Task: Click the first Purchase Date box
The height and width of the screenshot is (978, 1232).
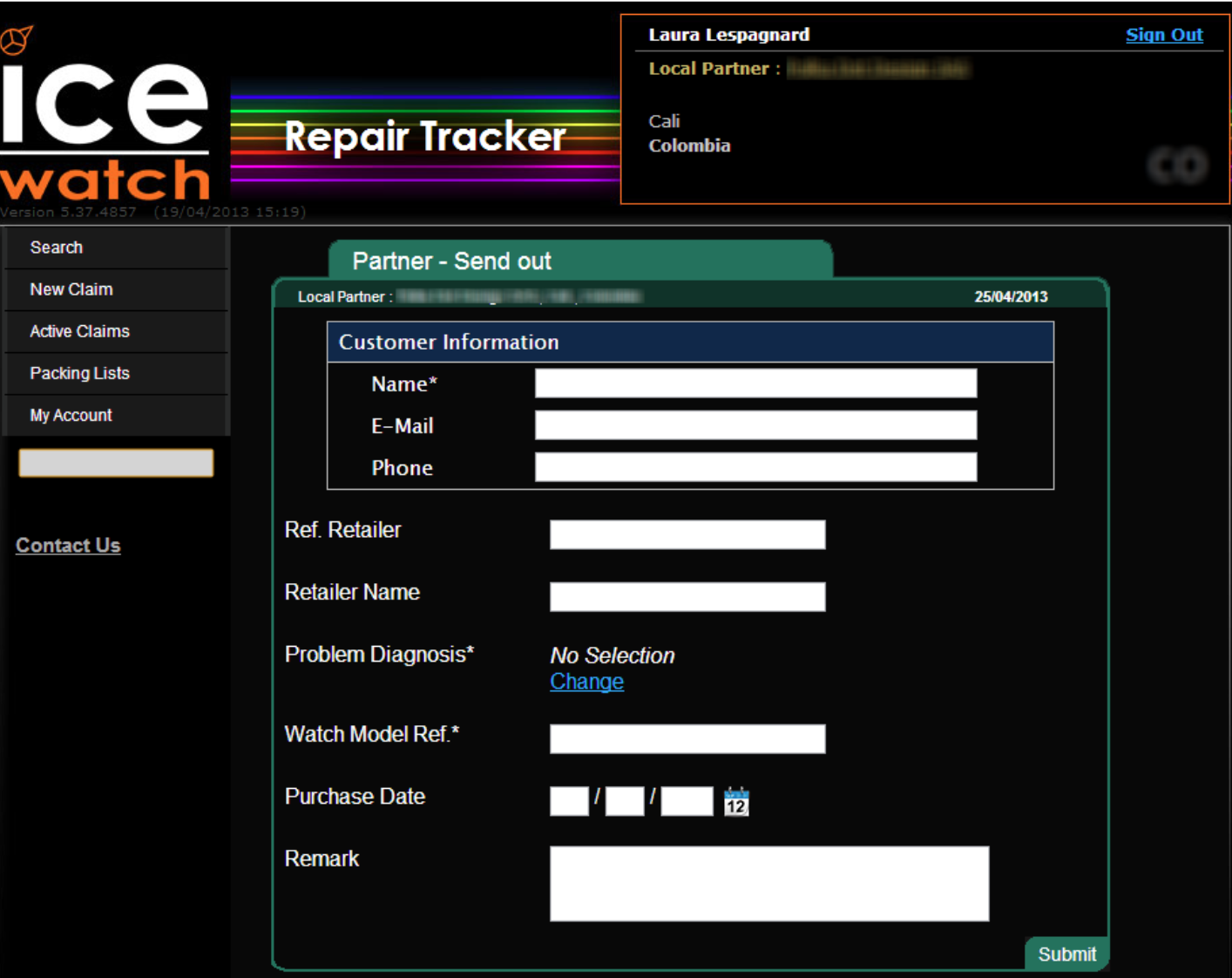Action: tap(569, 801)
